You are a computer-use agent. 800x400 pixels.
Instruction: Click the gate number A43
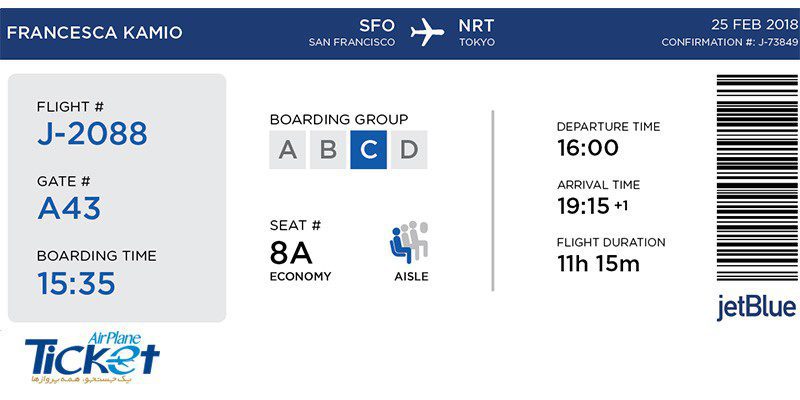(69, 208)
